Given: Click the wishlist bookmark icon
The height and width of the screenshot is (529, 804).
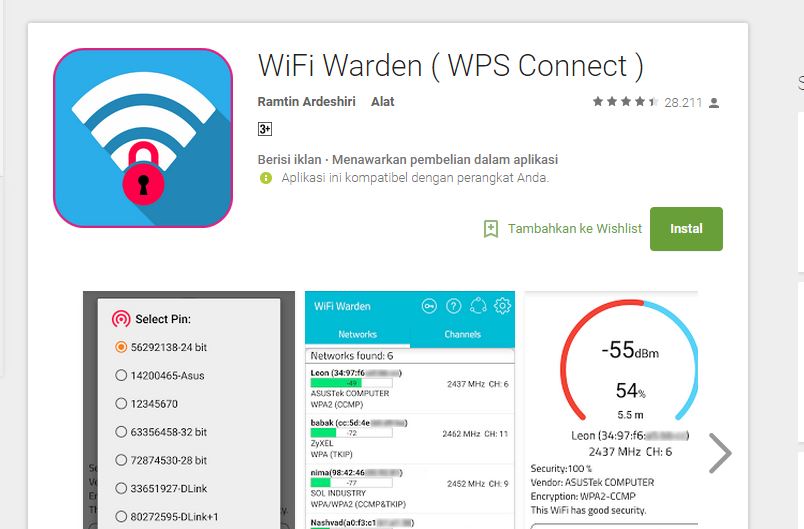Looking at the screenshot, I should coord(491,229).
